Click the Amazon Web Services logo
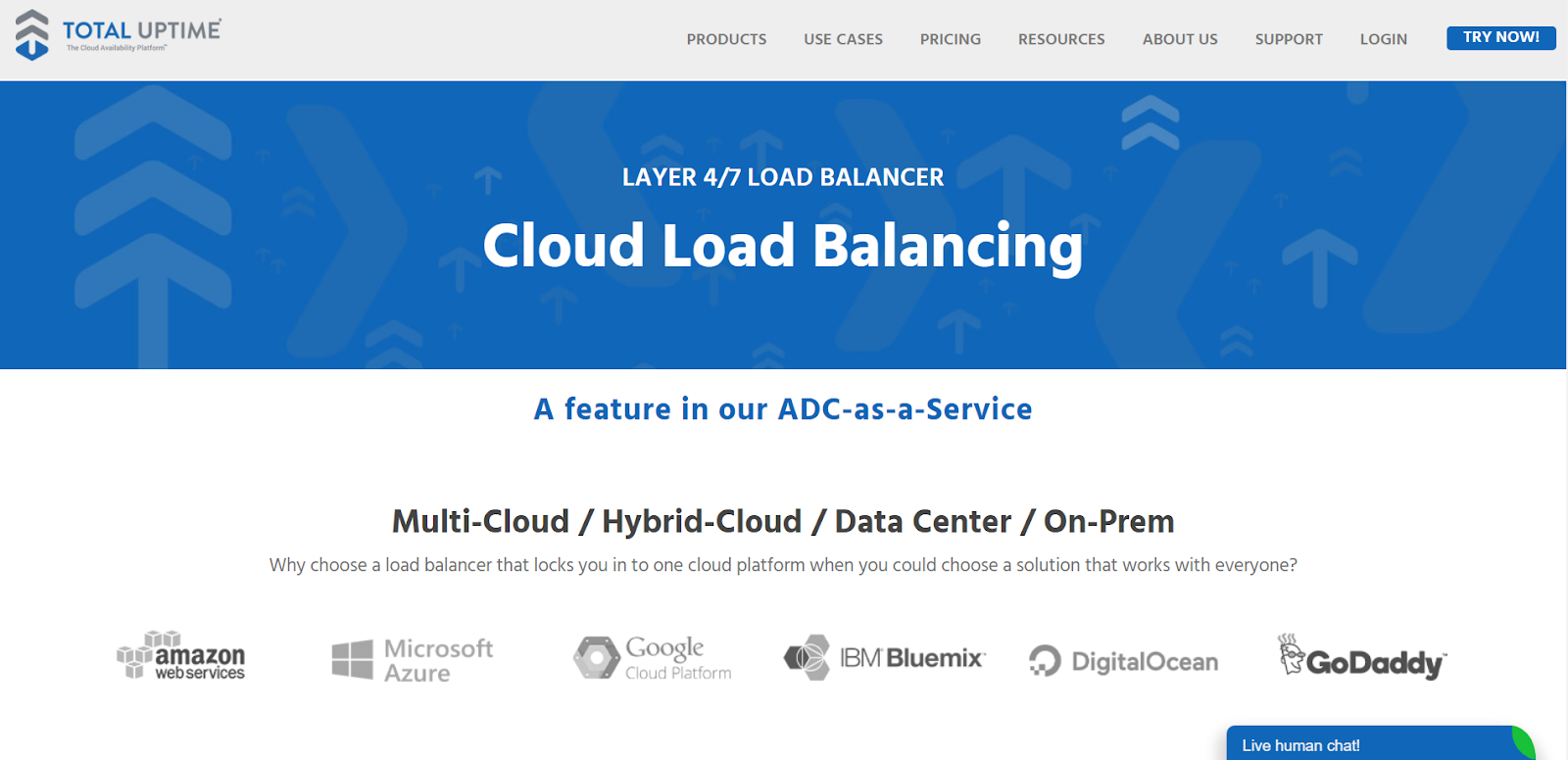The width and height of the screenshot is (1568, 760). [181, 655]
